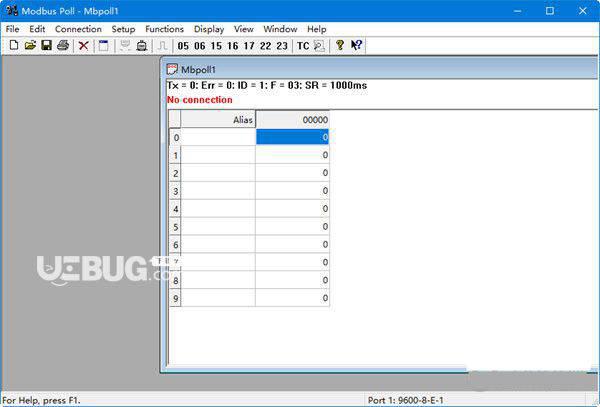
Task: Open a file with the folder icon
Action: 30,46
